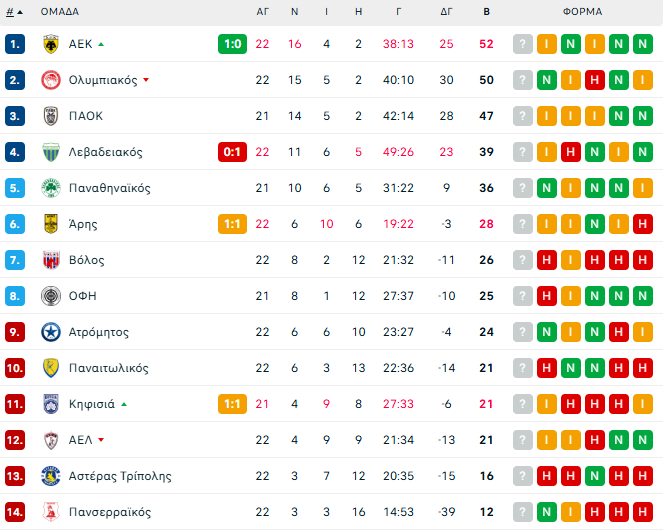Click Levadiakos' red 0:1 live score
This screenshot has width=668, height=532.
[232, 152]
